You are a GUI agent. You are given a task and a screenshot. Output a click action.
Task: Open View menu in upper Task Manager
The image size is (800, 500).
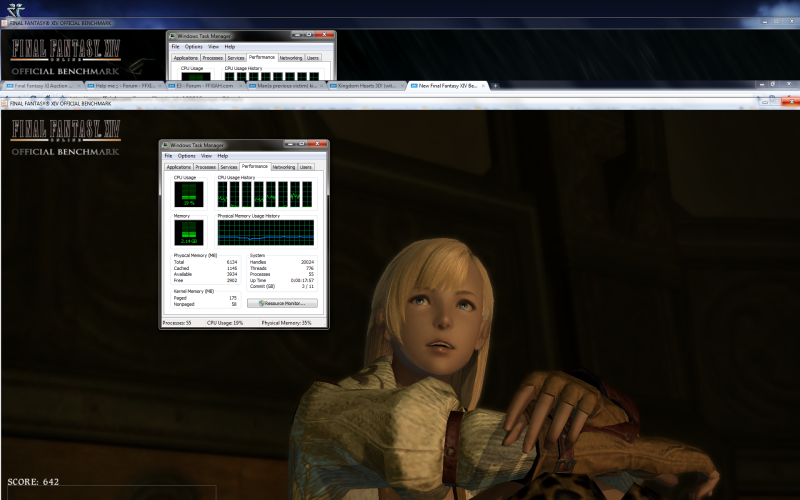pyautogui.click(x=213, y=46)
